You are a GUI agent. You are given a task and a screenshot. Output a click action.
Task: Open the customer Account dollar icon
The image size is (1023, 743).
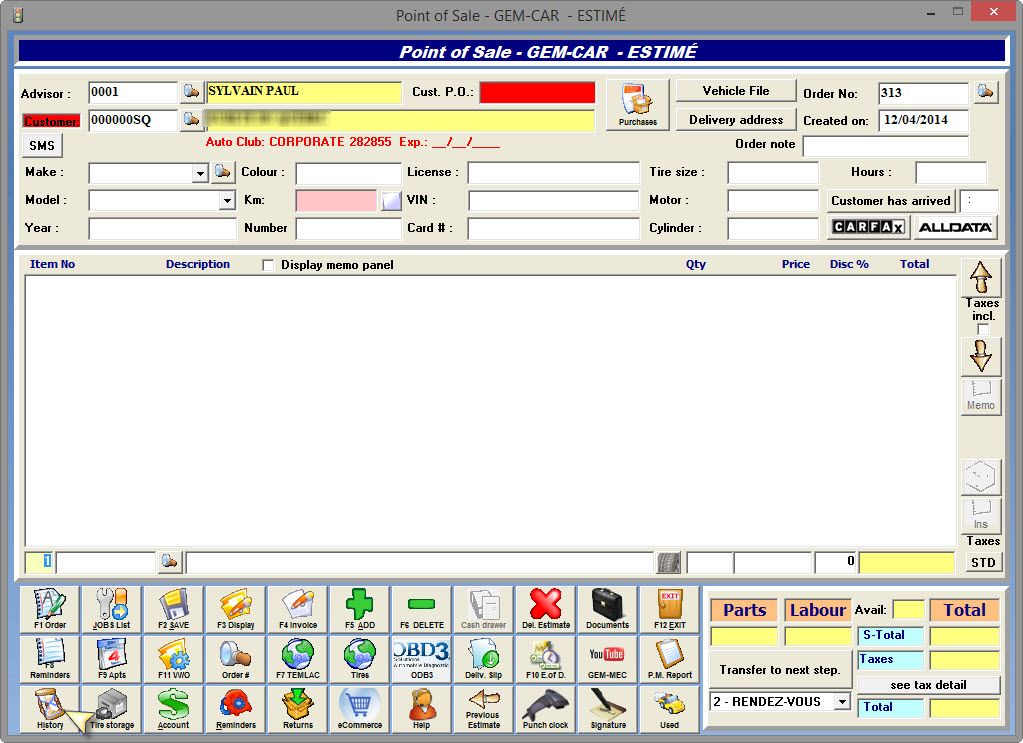tap(174, 709)
